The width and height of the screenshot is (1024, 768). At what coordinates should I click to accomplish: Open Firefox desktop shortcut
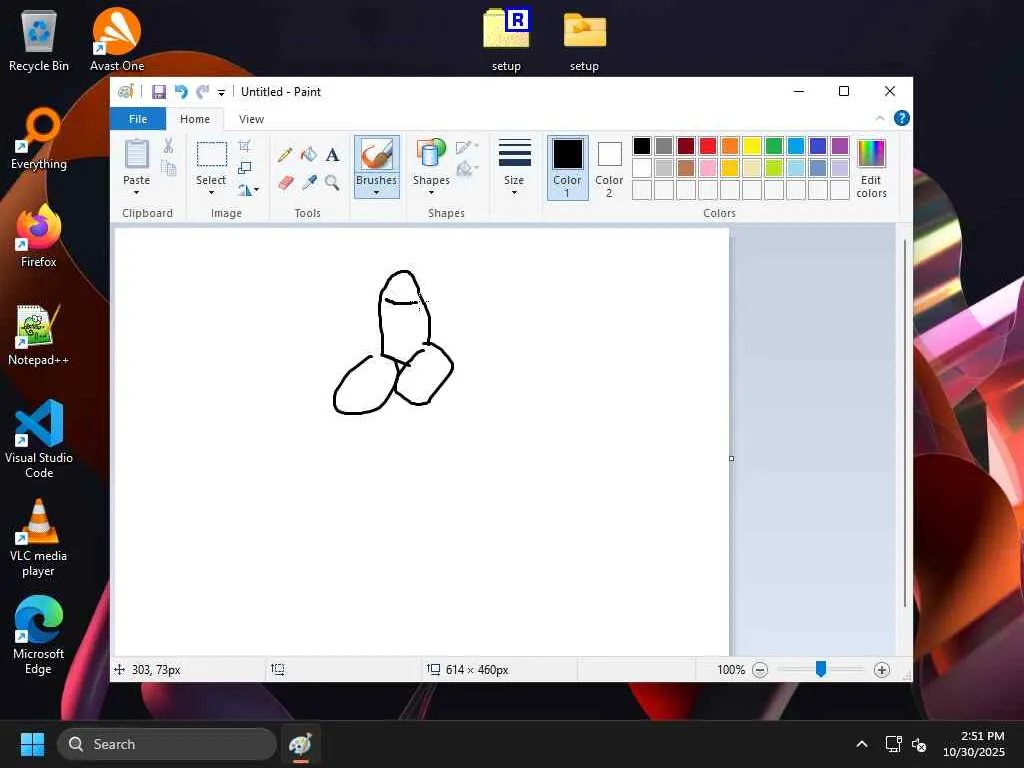[39, 236]
